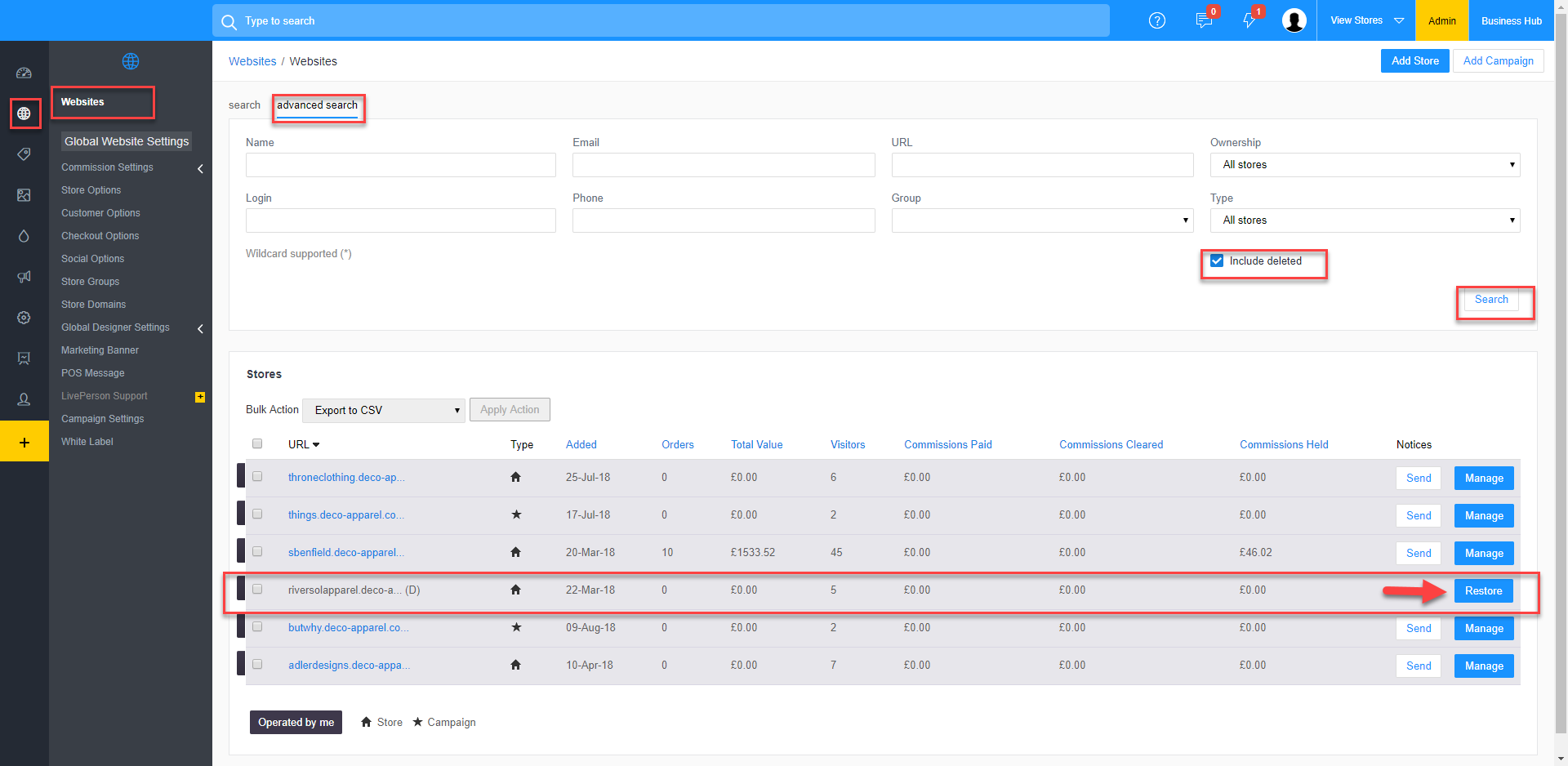Select the things.deco-apparel row checkbox
This screenshot has height=766, width=1568.
257,514
